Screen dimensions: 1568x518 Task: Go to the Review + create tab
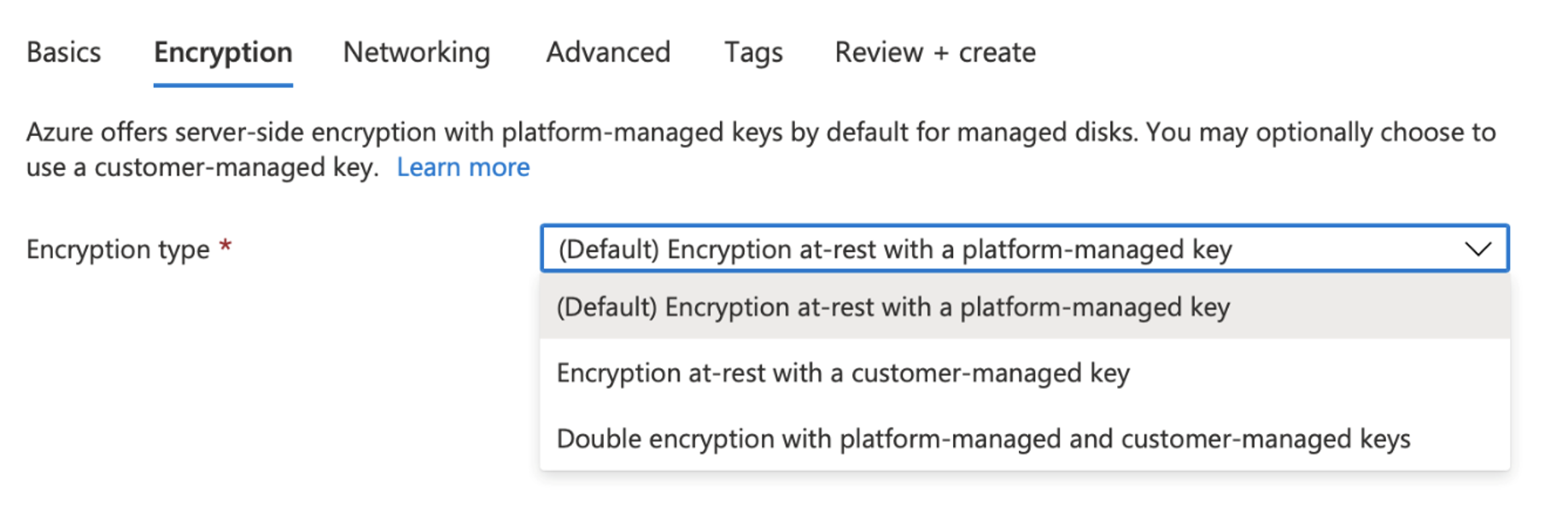[935, 52]
